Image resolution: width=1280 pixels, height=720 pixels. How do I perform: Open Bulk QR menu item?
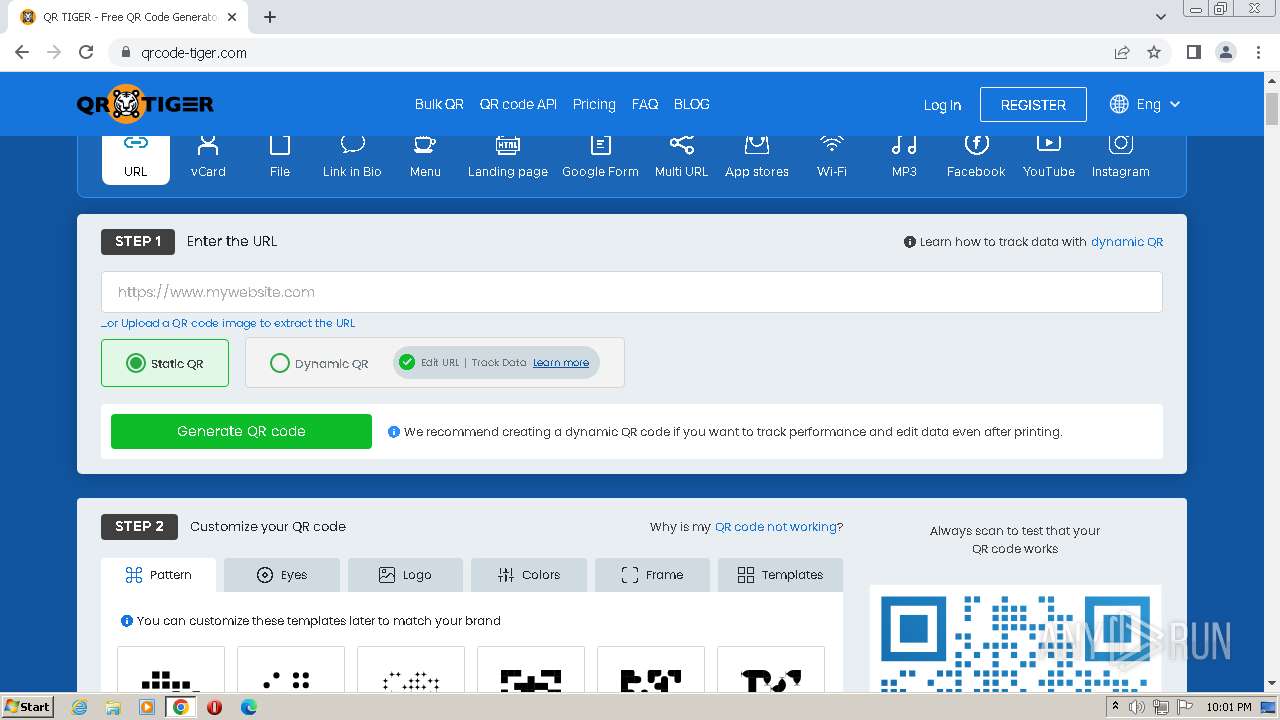[x=439, y=104]
